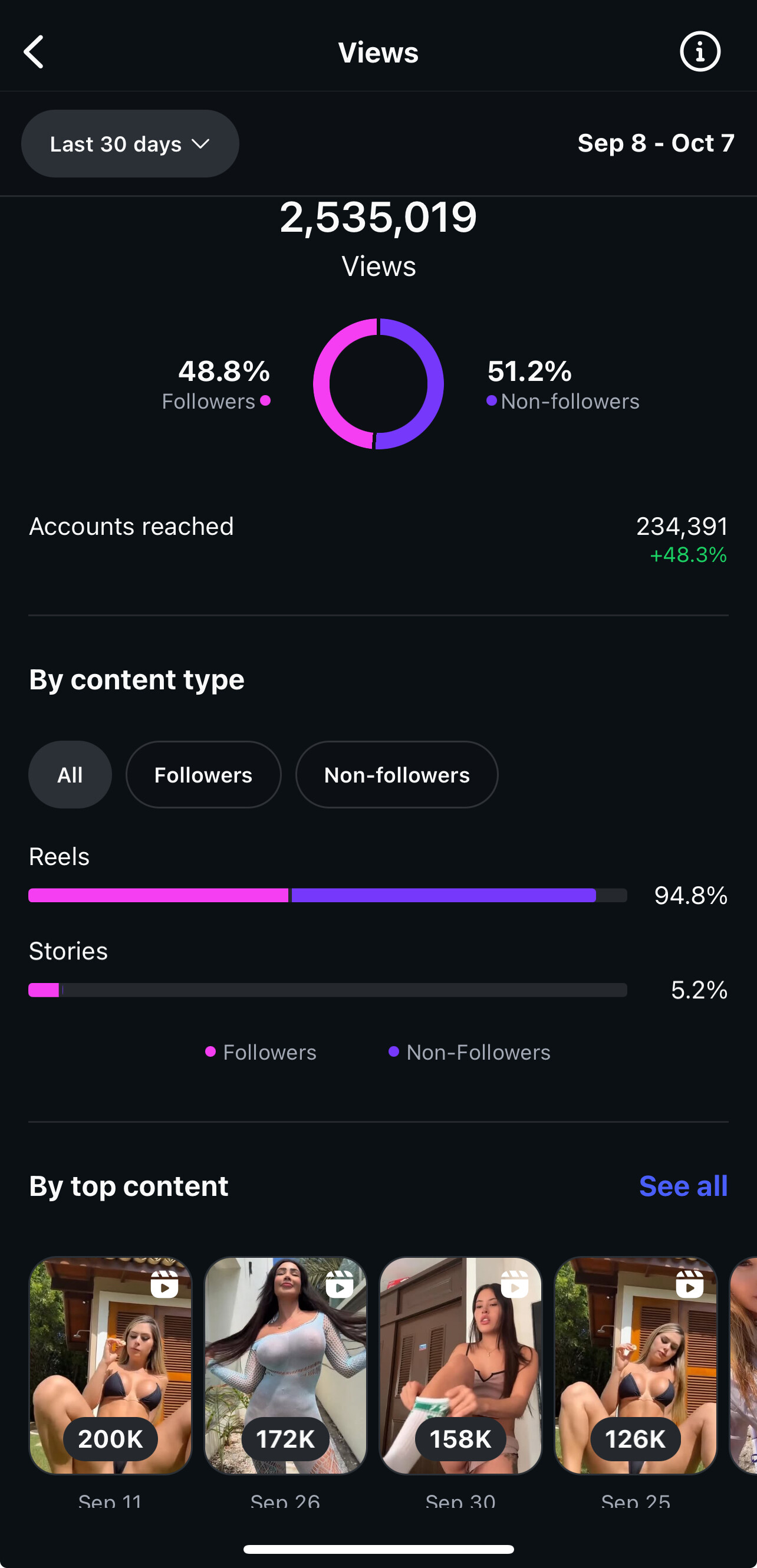
Task: Select the Followers content filter
Action: click(203, 775)
